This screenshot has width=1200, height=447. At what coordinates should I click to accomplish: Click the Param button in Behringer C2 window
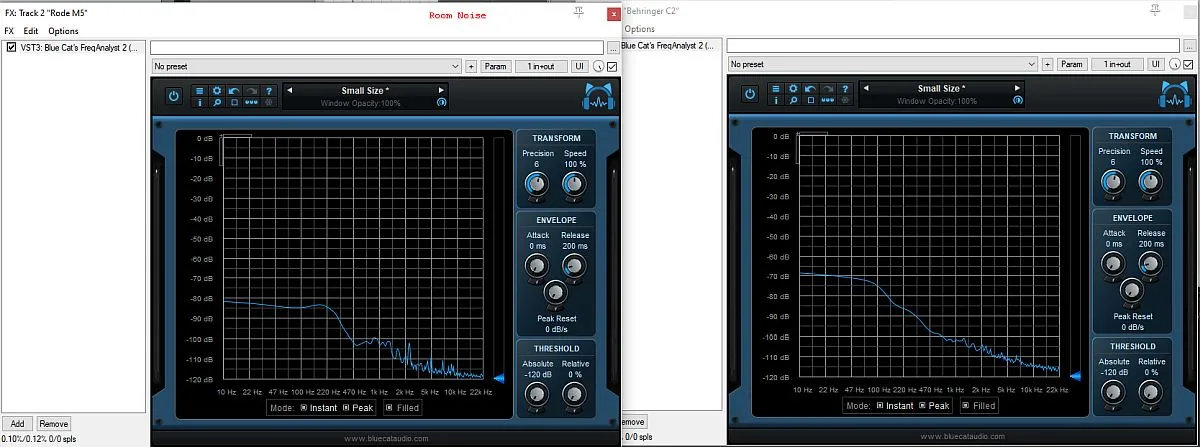1072,64
